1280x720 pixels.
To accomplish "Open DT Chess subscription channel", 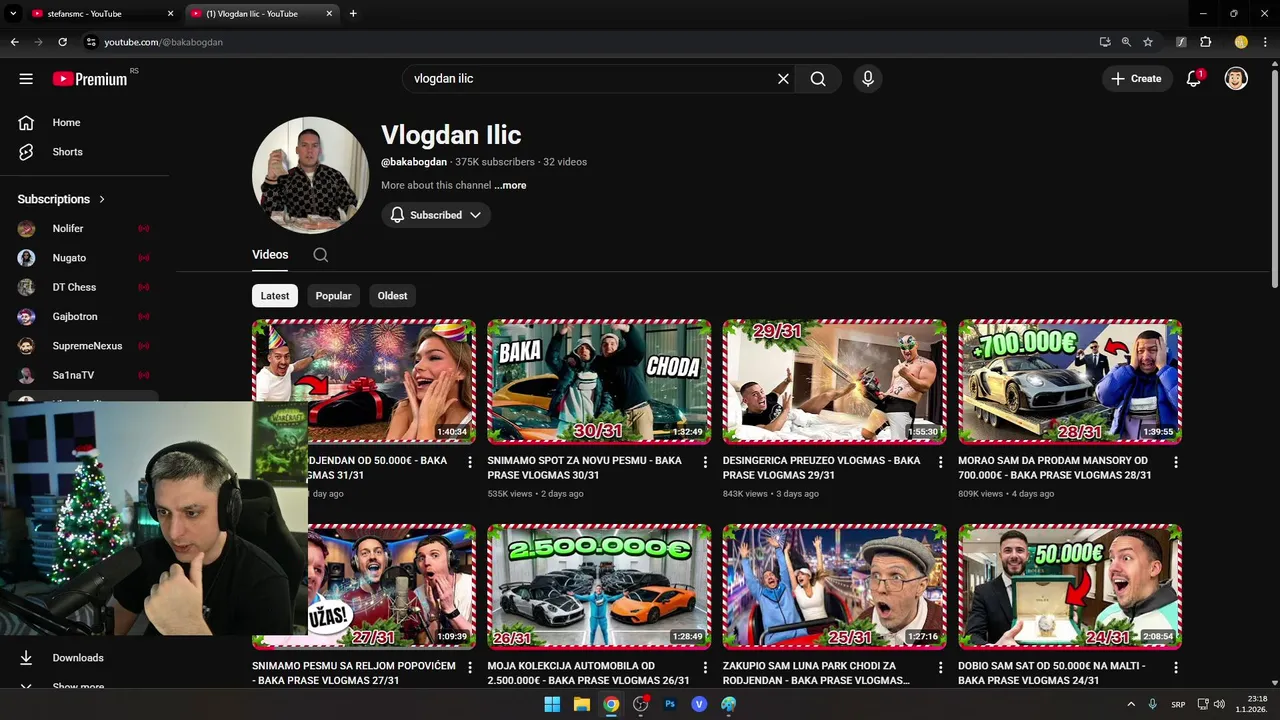I will (84, 287).
